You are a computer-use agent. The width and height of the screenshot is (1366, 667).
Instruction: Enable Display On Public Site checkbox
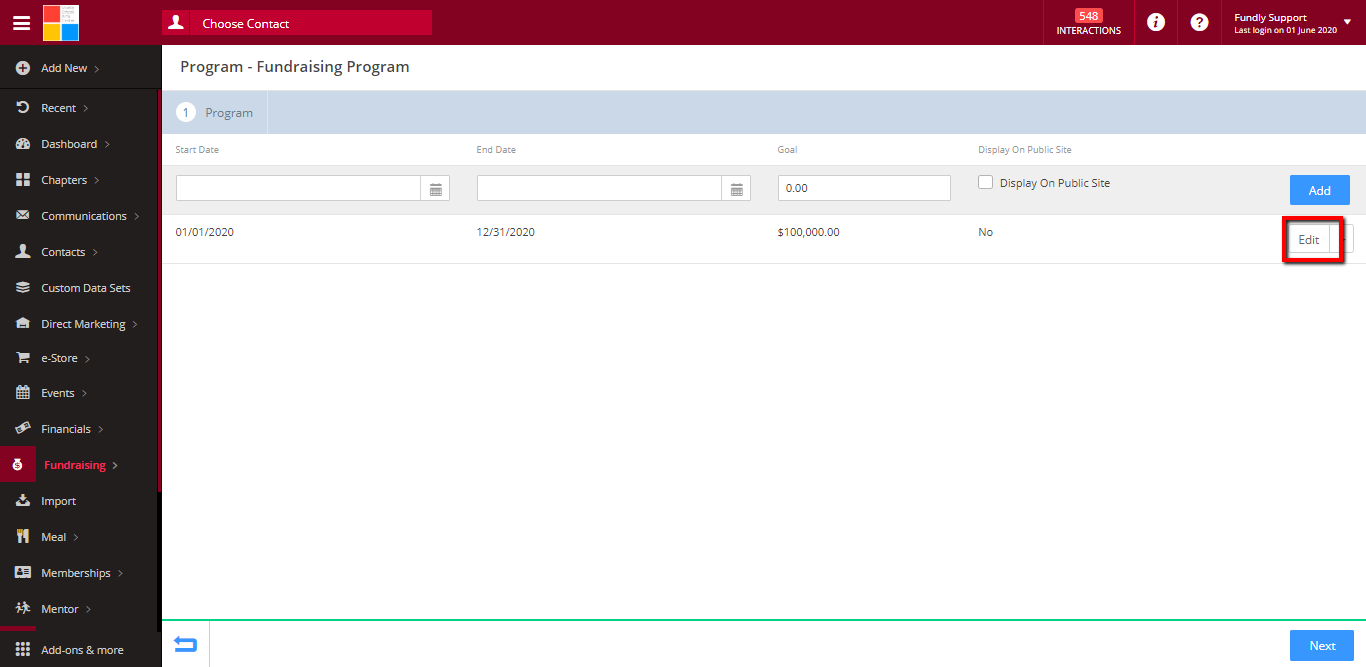click(x=985, y=183)
